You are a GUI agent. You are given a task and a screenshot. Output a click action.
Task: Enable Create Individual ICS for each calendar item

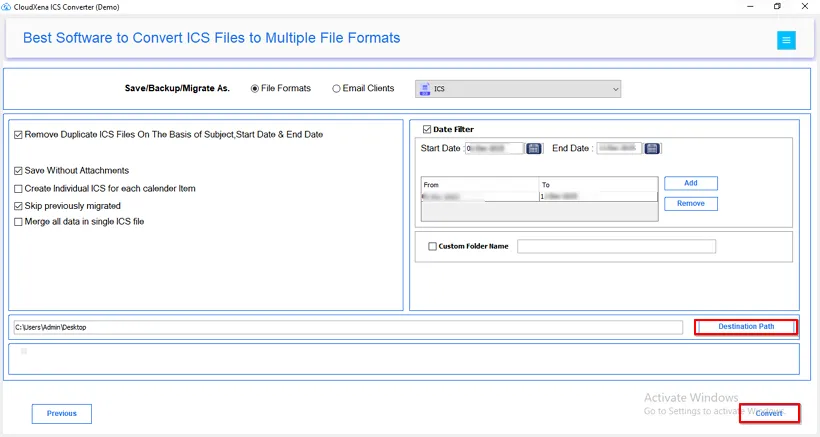click(18, 189)
